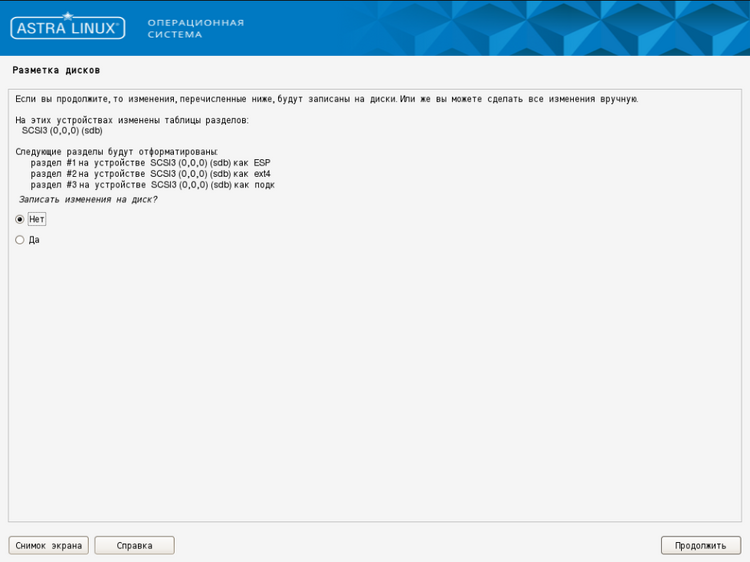Click the "Записать изменения на диск?" question
The width and height of the screenshot is (750, 562).
pyautogui.click(x=88, y=200)
